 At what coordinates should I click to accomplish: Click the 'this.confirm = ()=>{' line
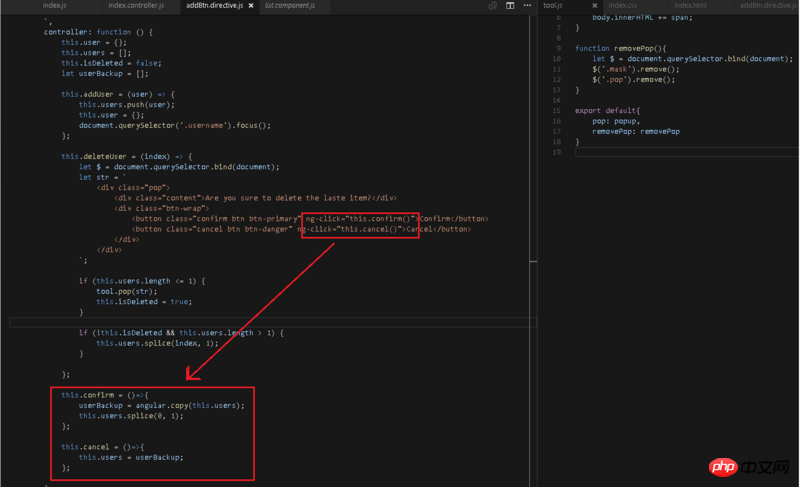pyautogui.click(x=105, y=395)
